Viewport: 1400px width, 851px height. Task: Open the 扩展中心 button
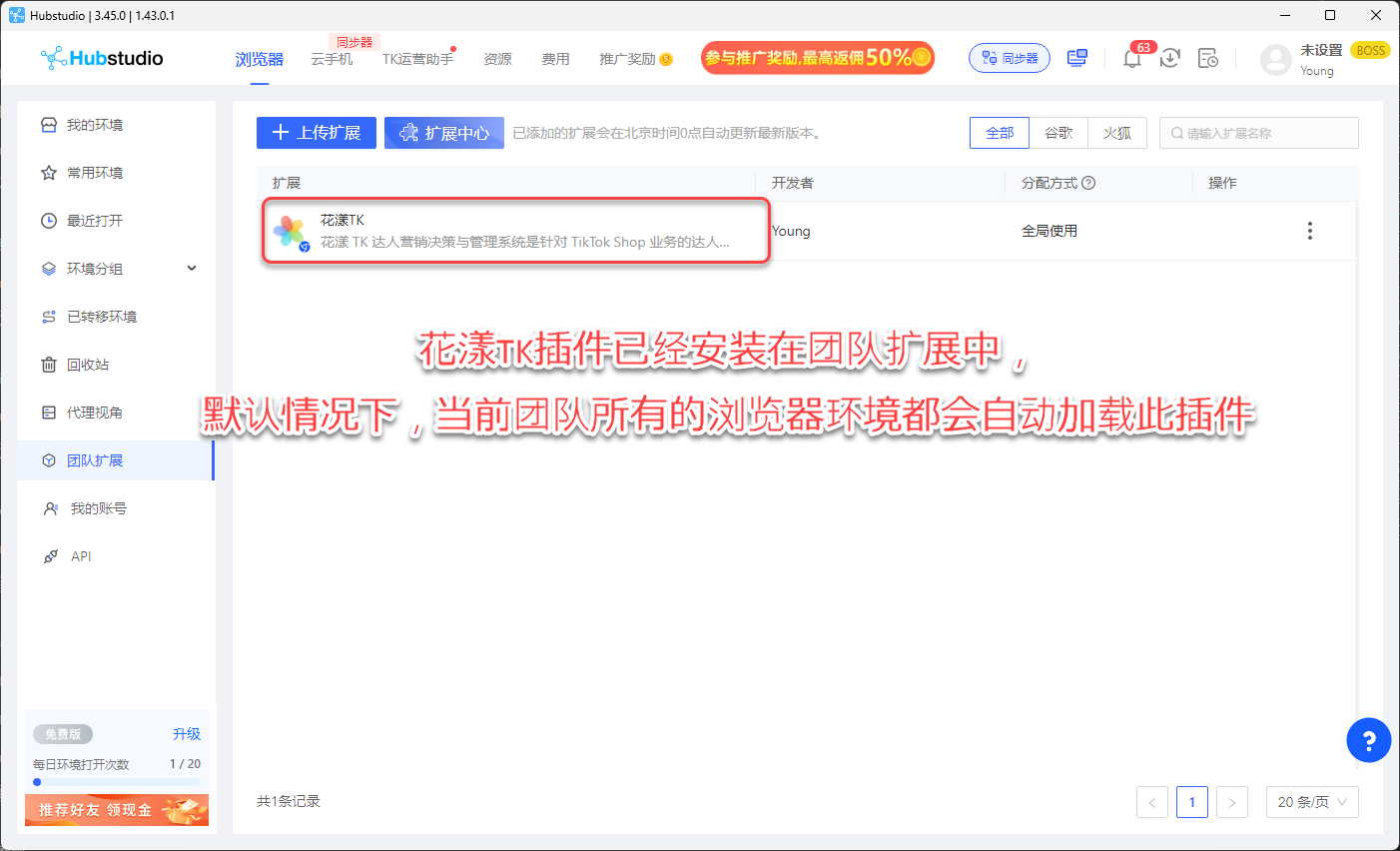point(444,133)
